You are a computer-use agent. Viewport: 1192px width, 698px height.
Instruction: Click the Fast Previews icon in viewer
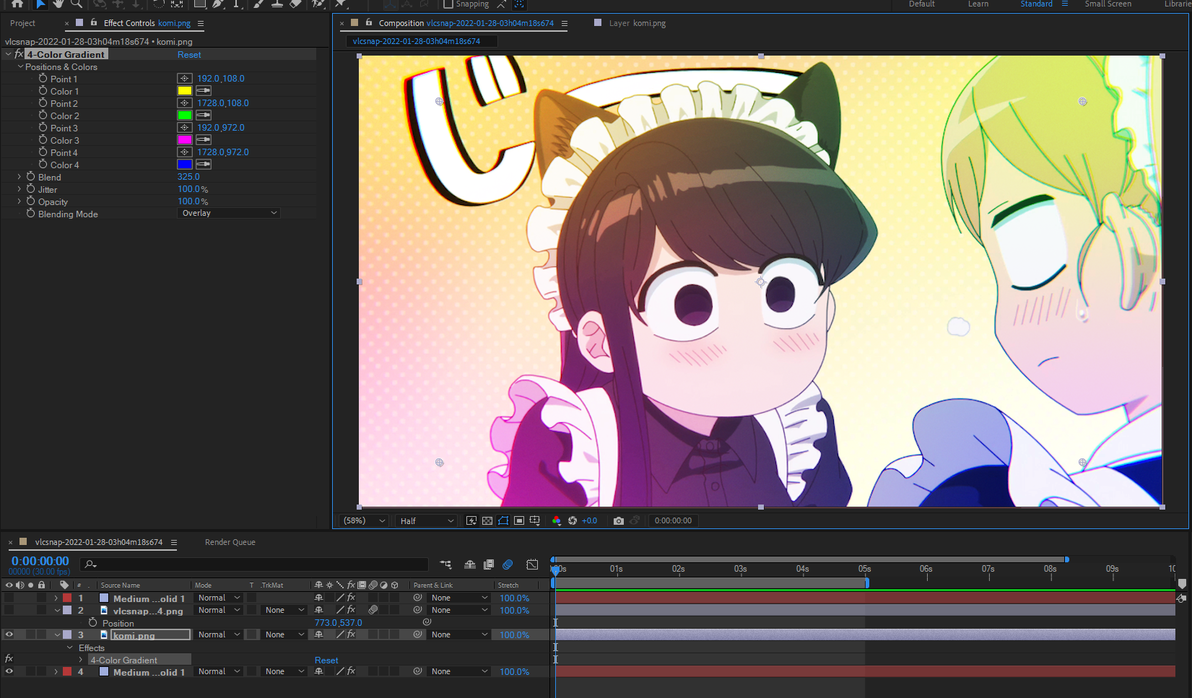[471, 521]
